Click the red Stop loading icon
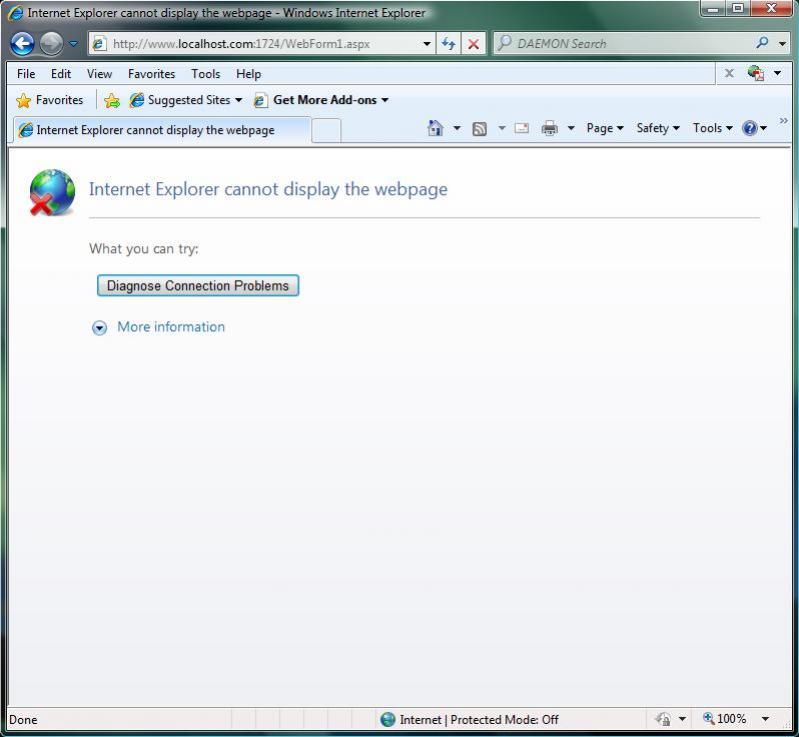 click(473, 44)
